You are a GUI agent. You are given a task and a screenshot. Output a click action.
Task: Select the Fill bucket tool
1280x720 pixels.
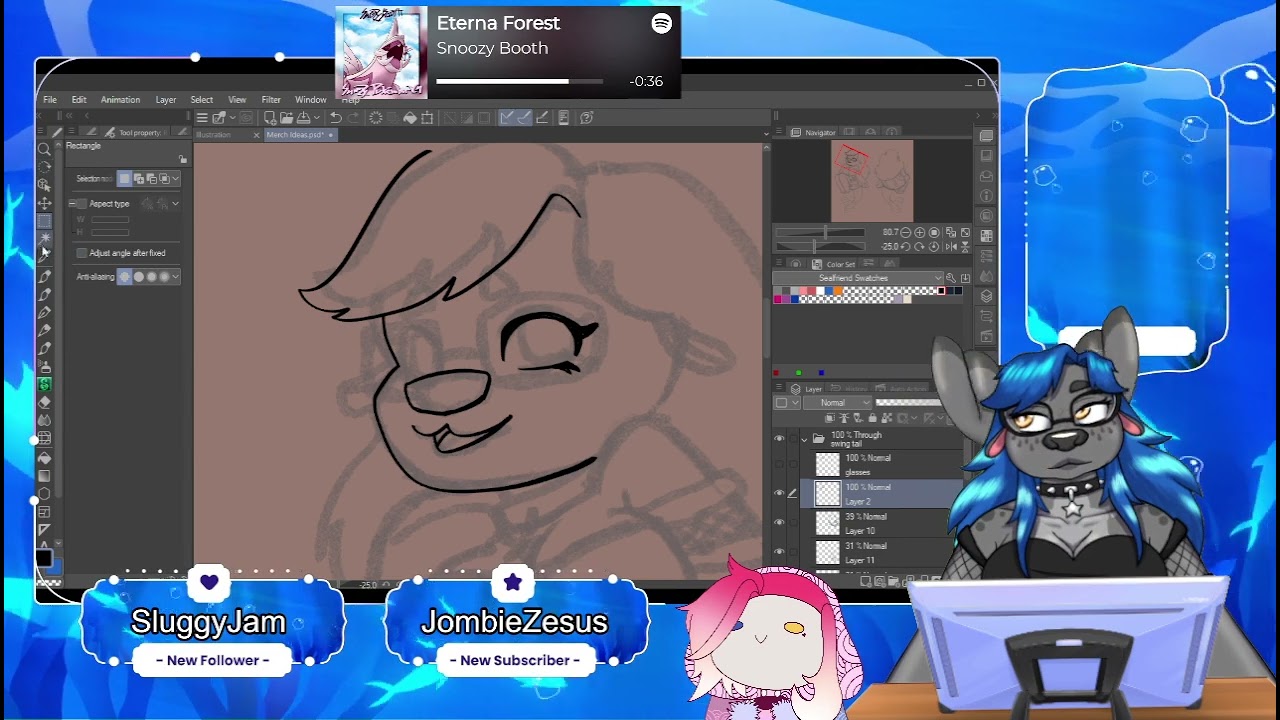click(45, 458)
